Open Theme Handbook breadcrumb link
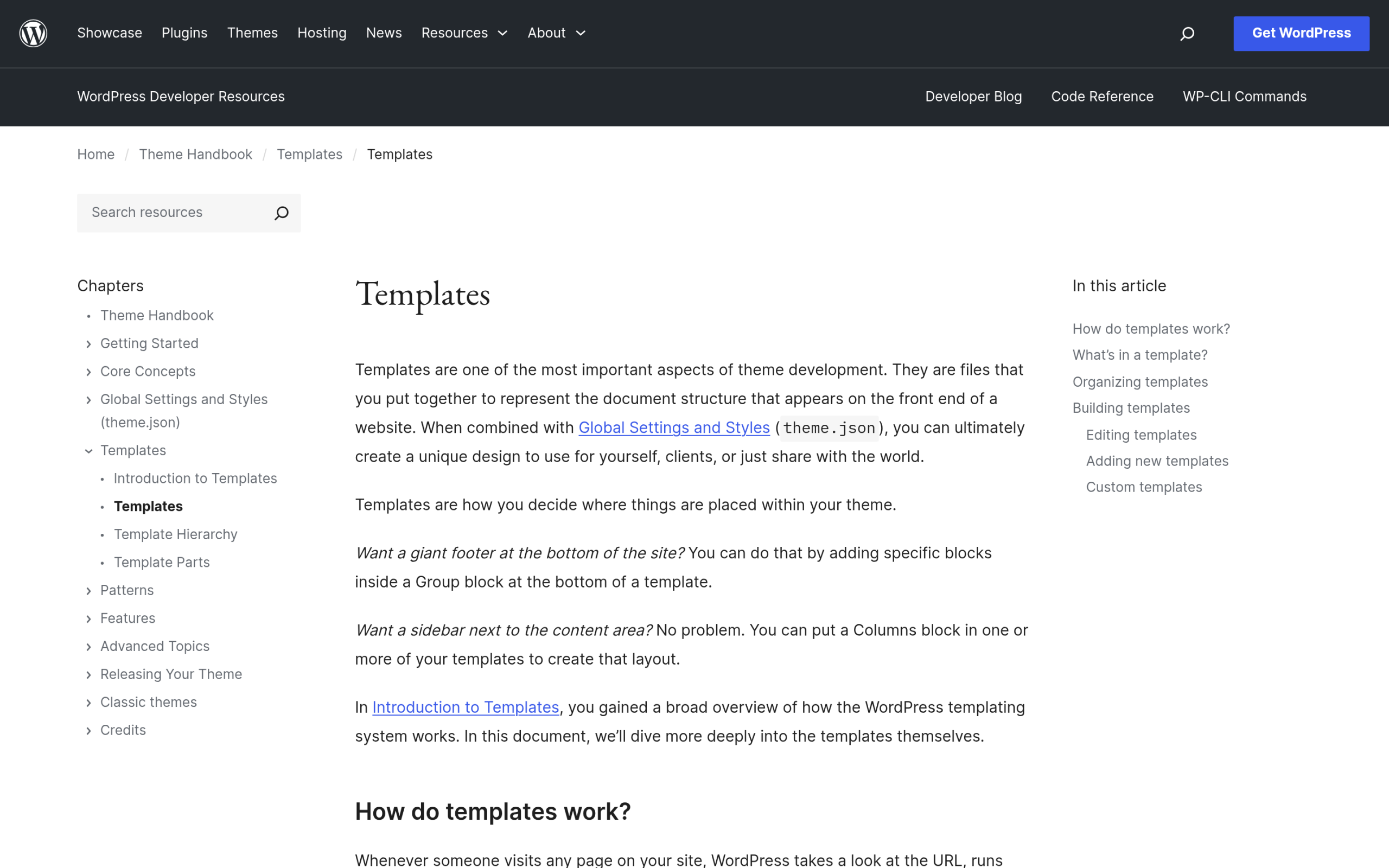 pos(196,155)
